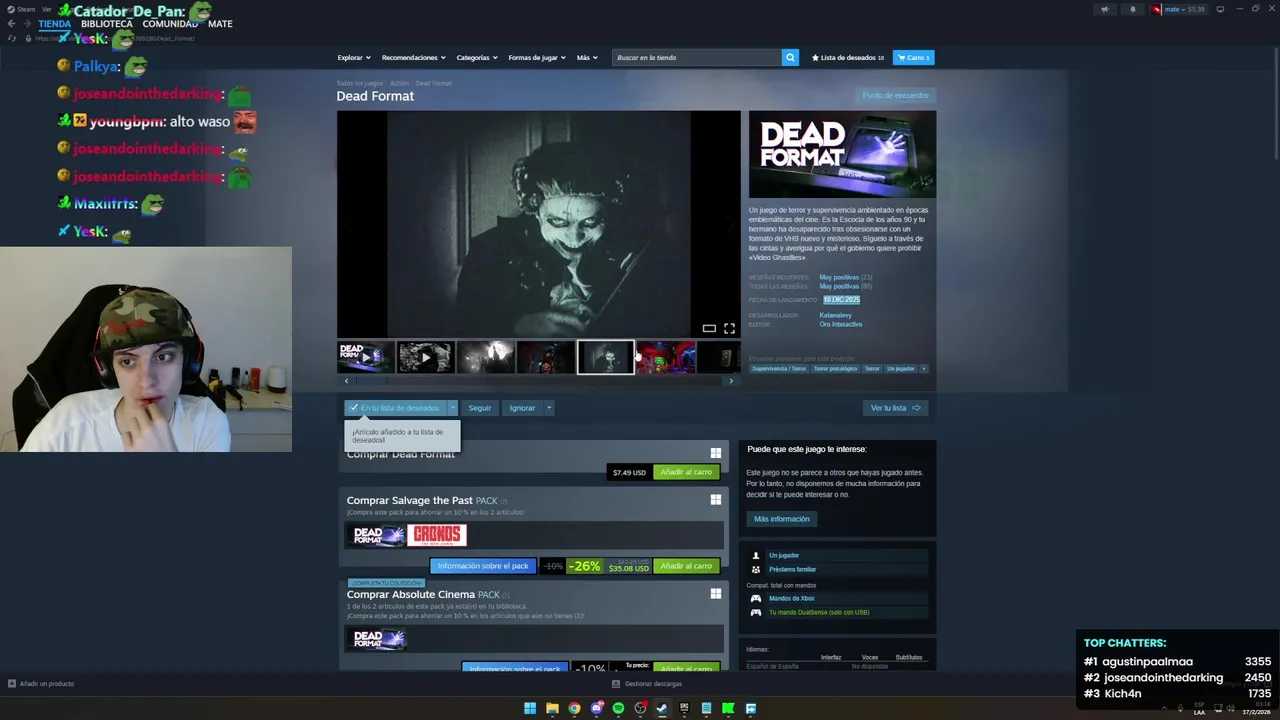Select the red and green colorful screenshot thumbnail

click(665, 357)
